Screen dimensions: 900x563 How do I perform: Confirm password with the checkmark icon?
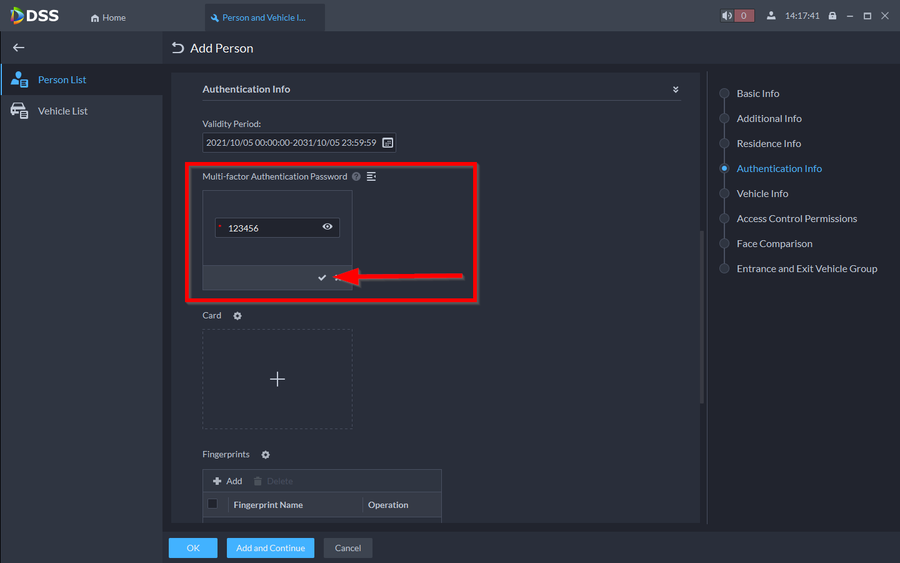(x=322, y=278)
